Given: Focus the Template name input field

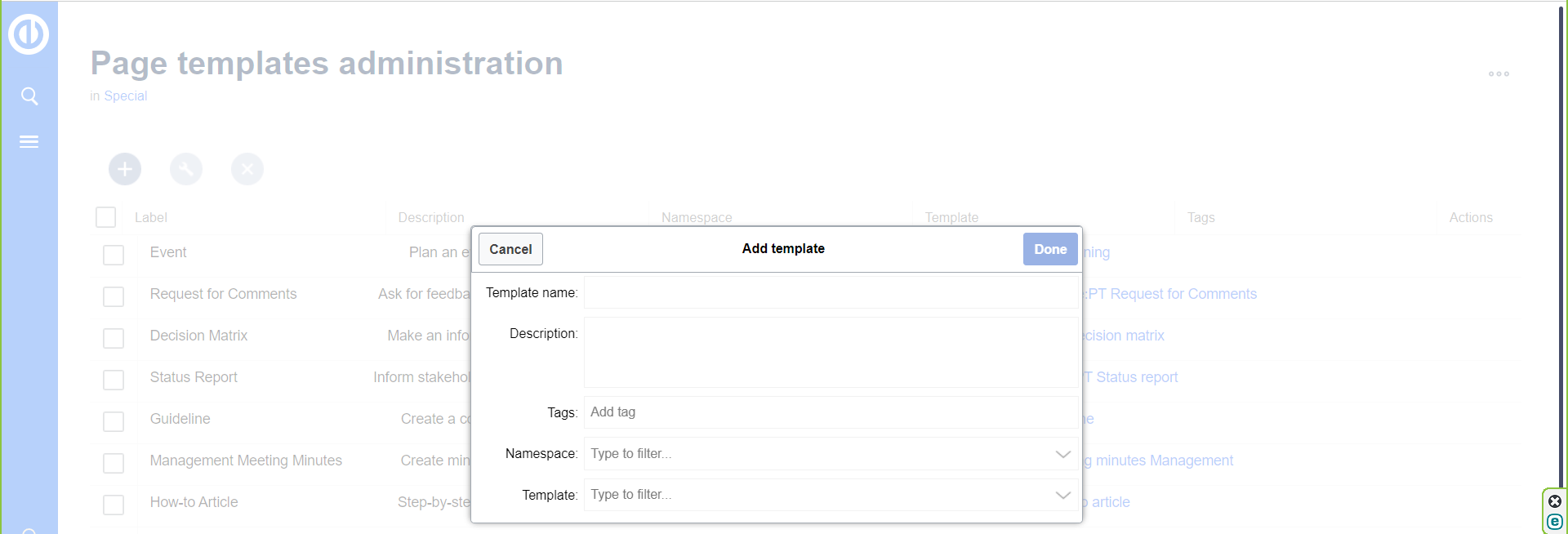Looking at the screenshot, I should pos(831,292).
